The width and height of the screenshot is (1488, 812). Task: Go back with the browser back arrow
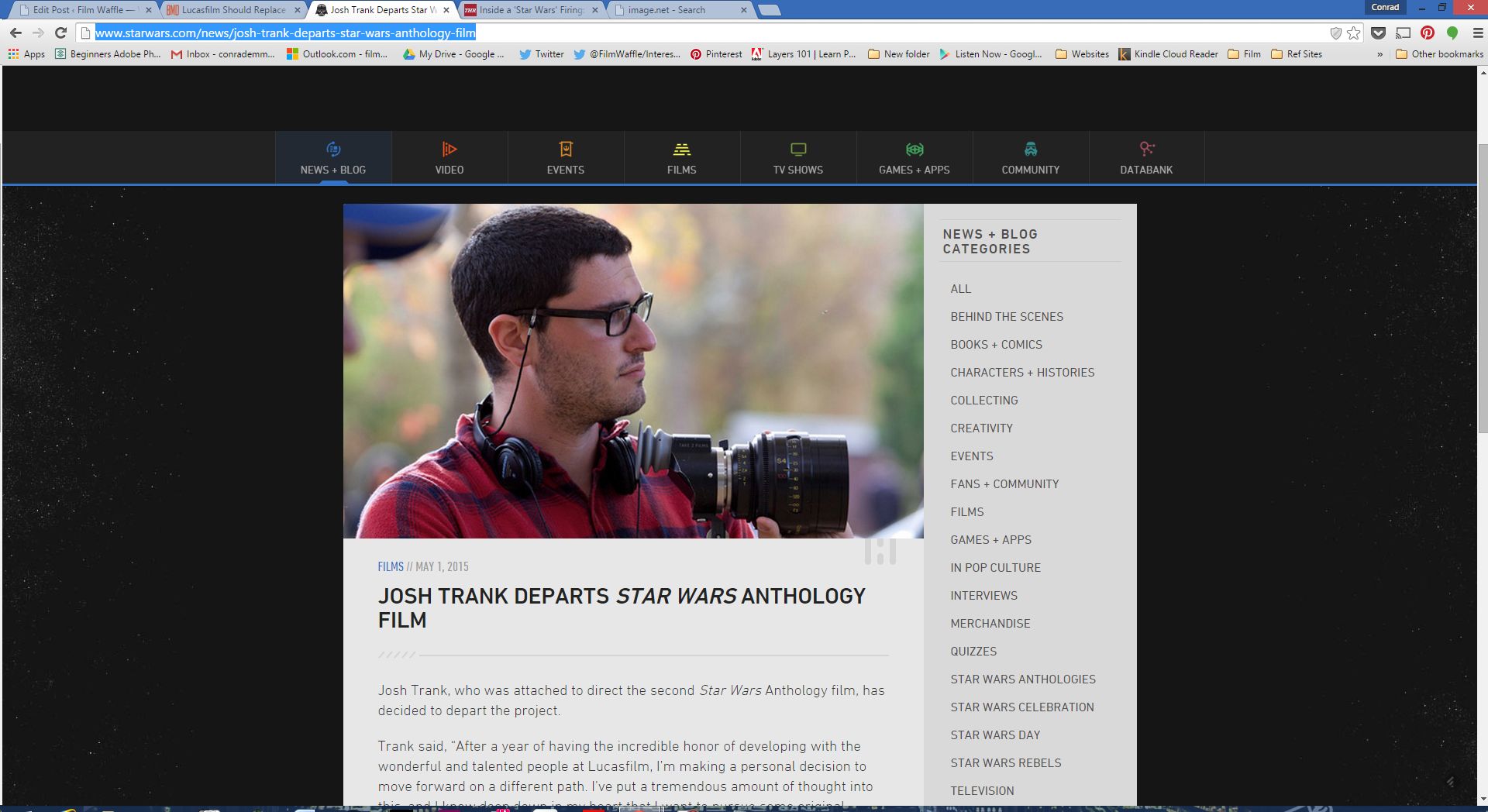pyautogui.click(x=15, y=33)
